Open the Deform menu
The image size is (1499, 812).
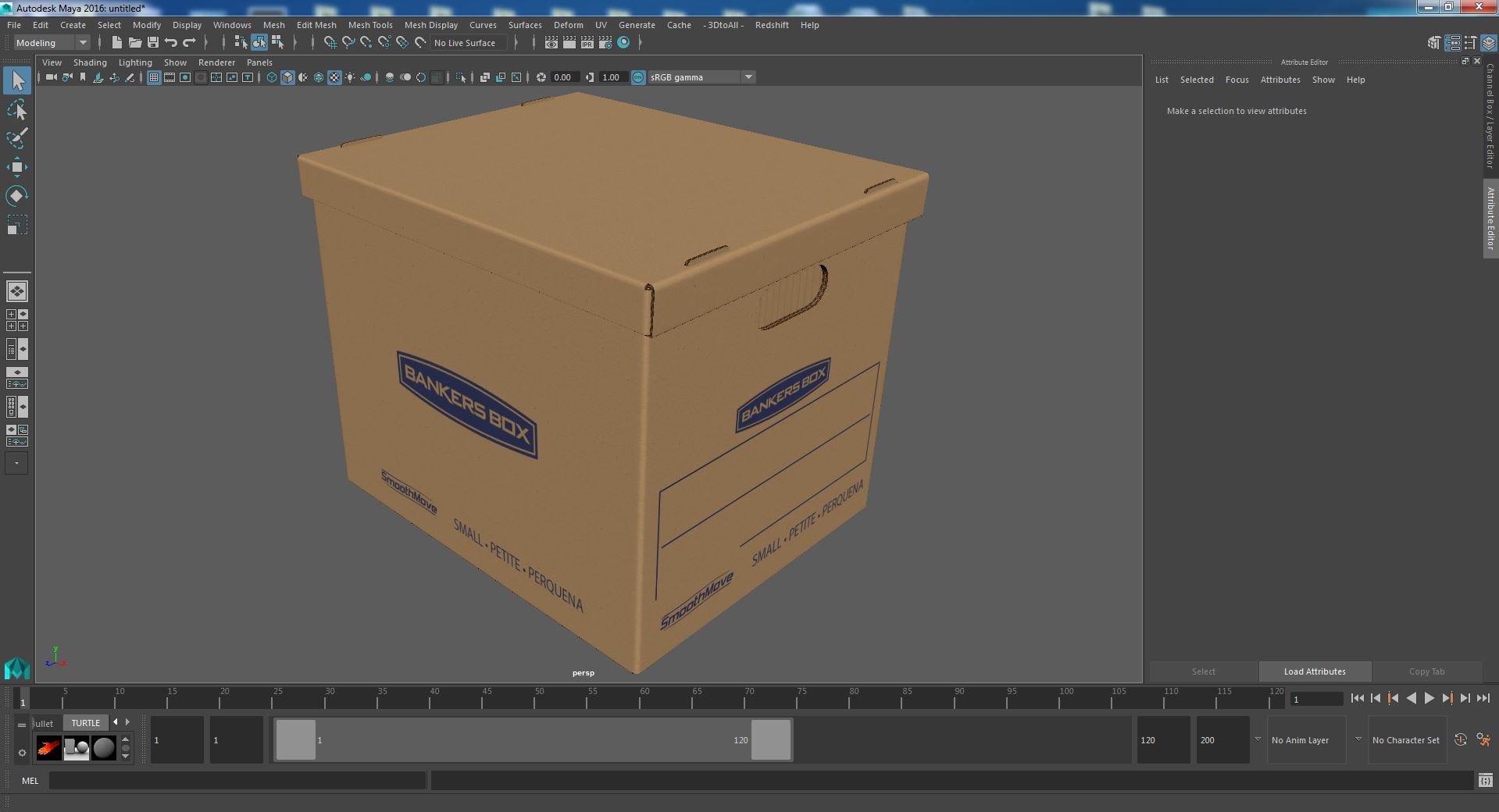click(569, 25)
